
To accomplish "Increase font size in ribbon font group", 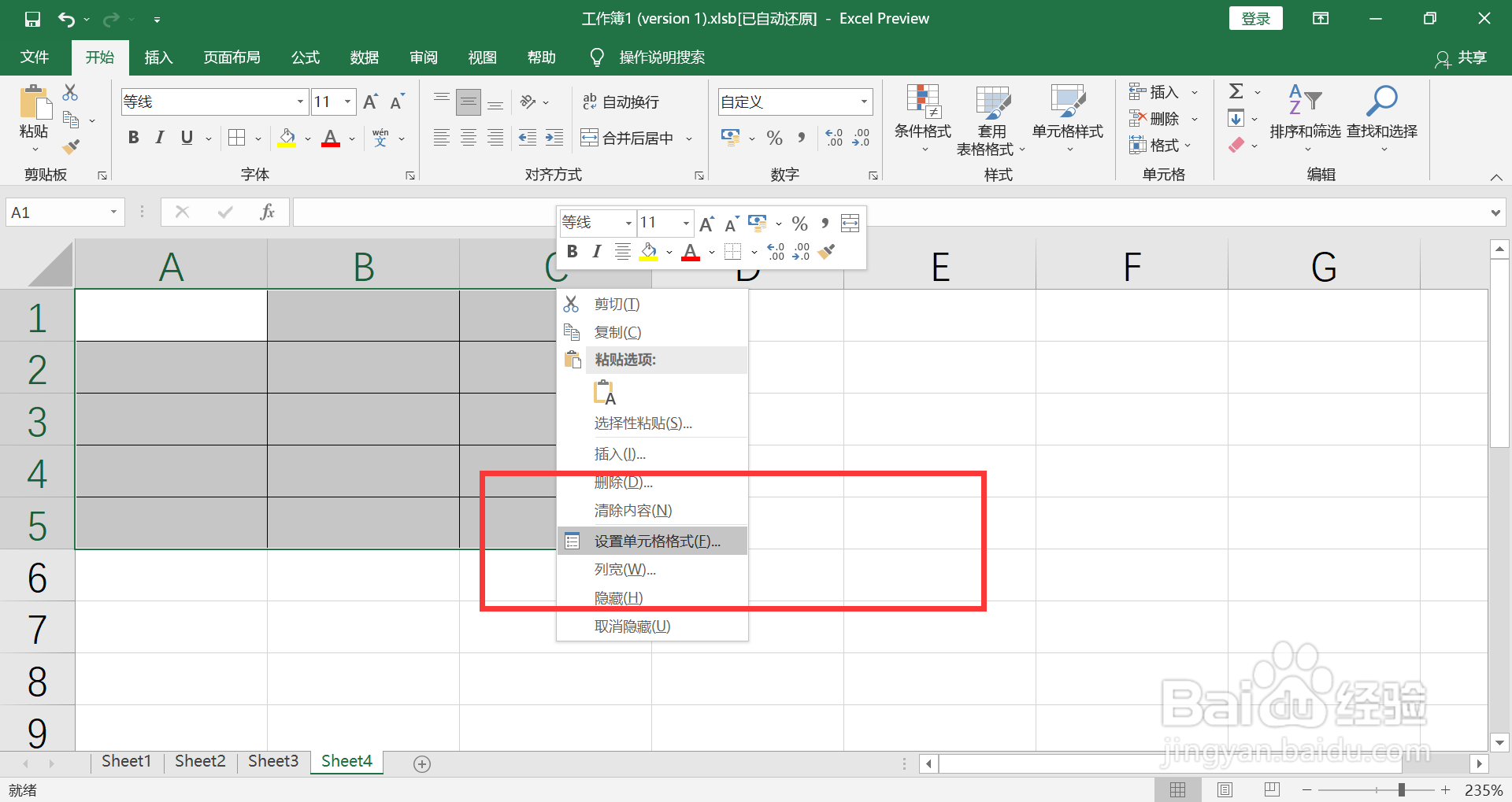I will coord(370,102).
